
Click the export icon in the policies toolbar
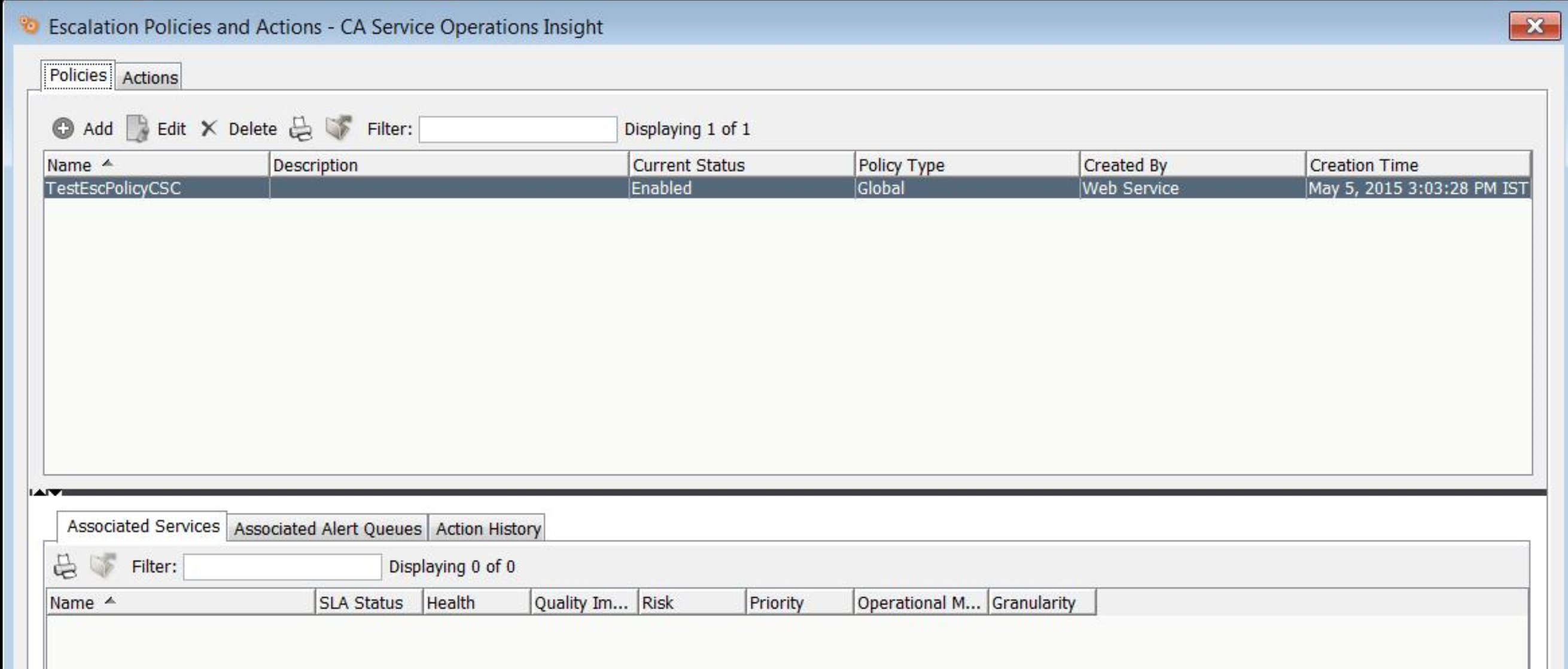339,127
